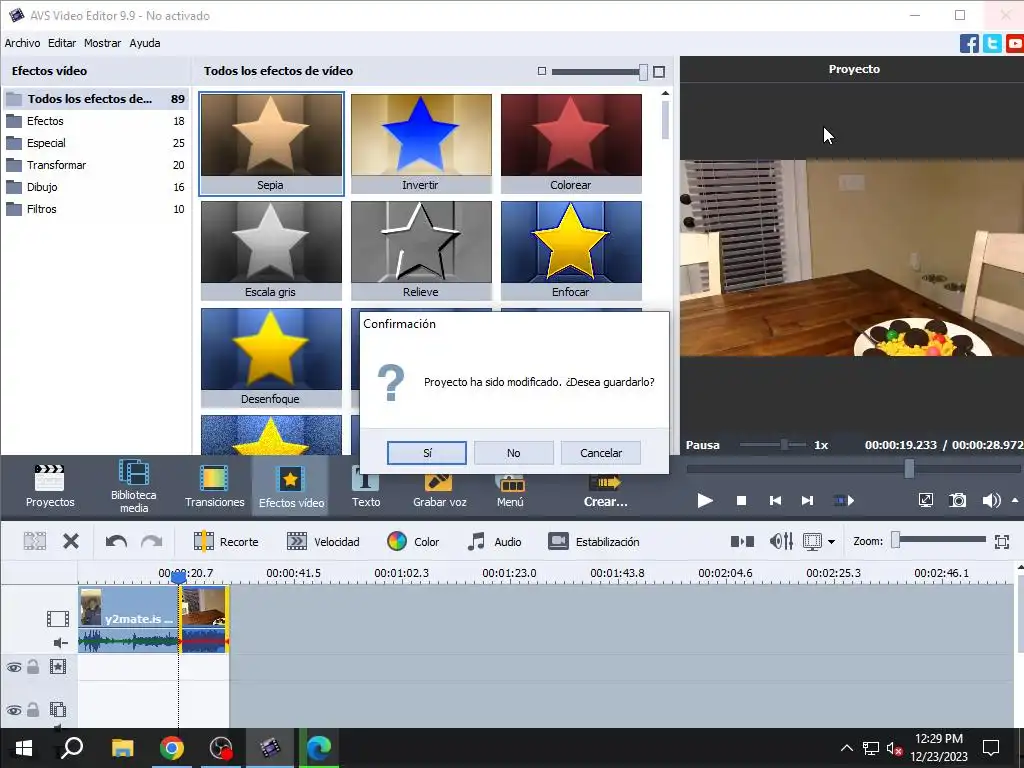The image size is (1024, 768).
Task: Redo the last undone edit
Action: [152, 541]
